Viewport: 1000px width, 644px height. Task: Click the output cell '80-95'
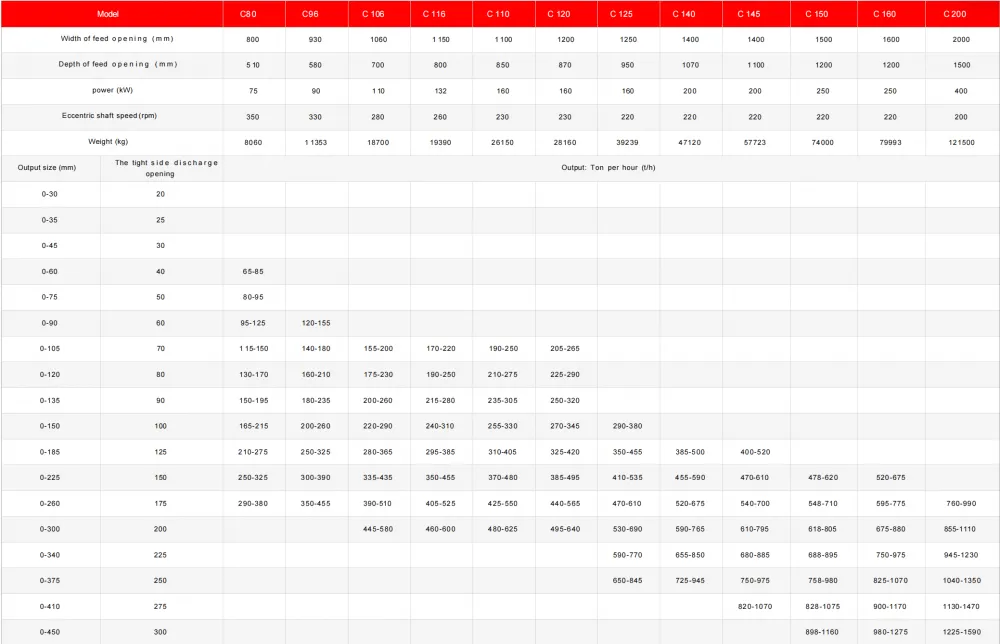tap(253, 297)
